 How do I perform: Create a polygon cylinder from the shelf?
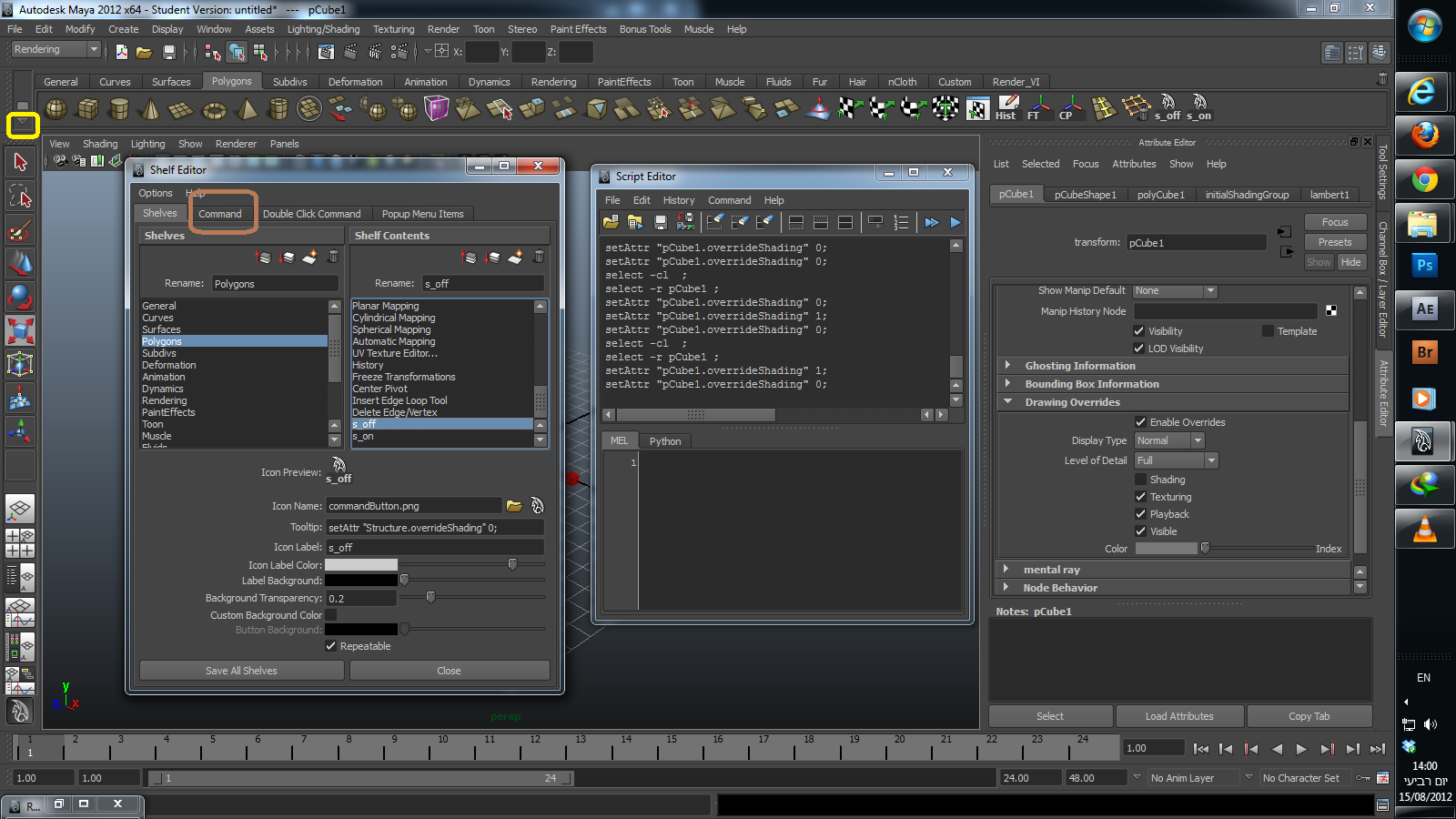[x=118, y=110]
